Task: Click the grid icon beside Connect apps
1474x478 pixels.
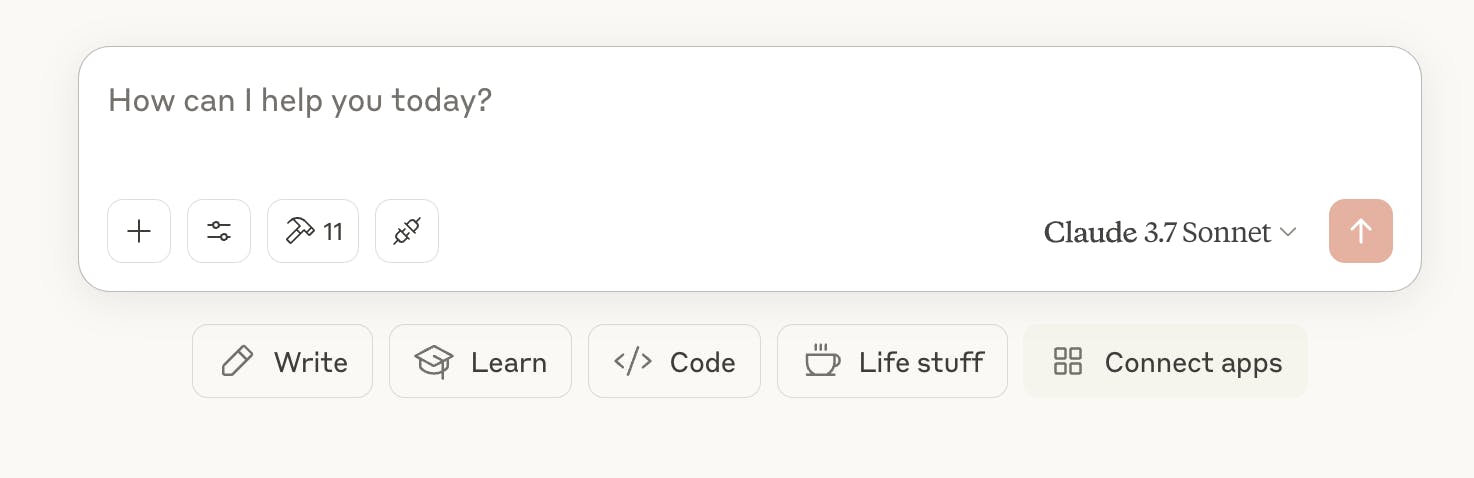Action: pos(1068,361)
